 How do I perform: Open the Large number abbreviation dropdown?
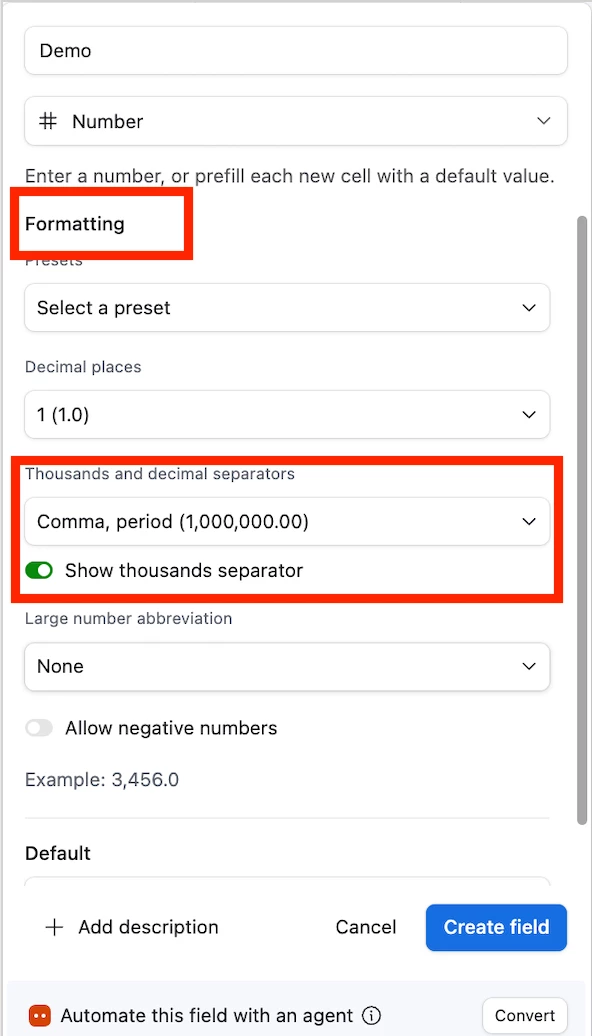[x=287, y=666]
